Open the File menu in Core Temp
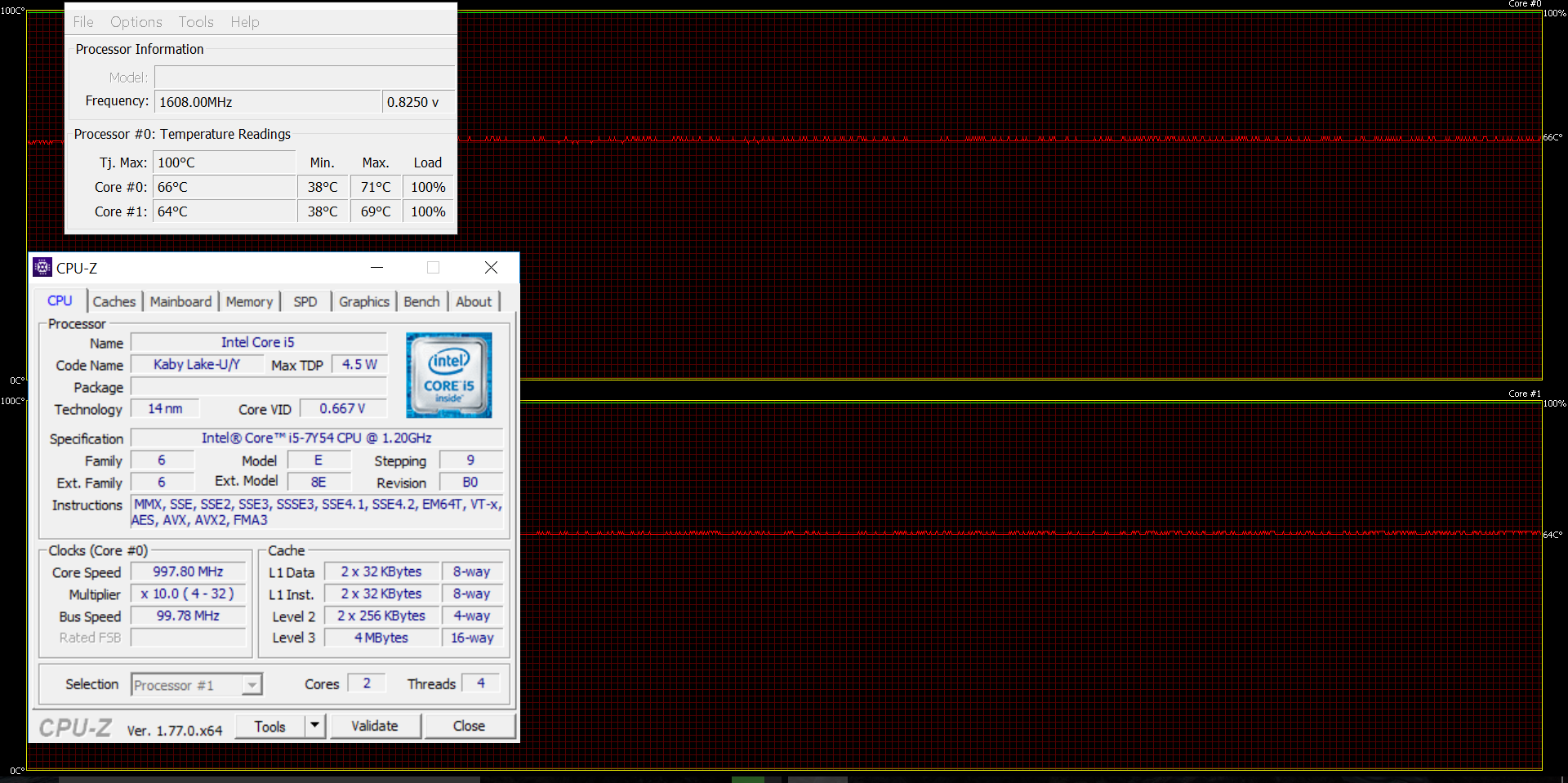This screenshot has height=783, width=1568. tap(83, 22)
